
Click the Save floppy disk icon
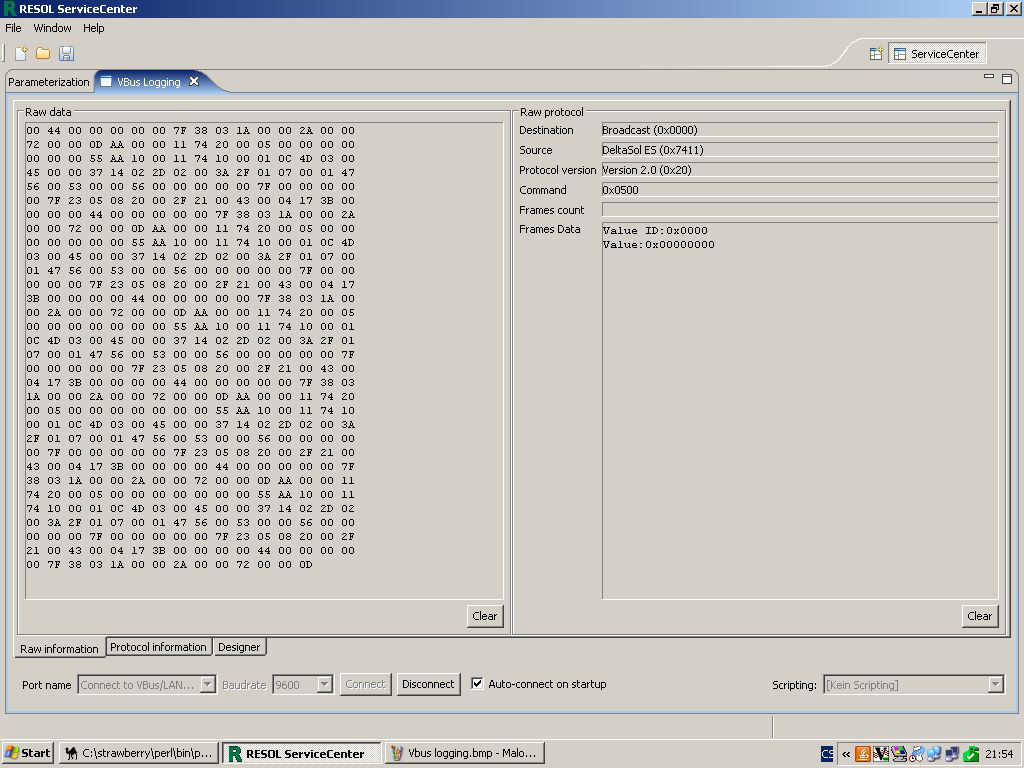point(66,53)
